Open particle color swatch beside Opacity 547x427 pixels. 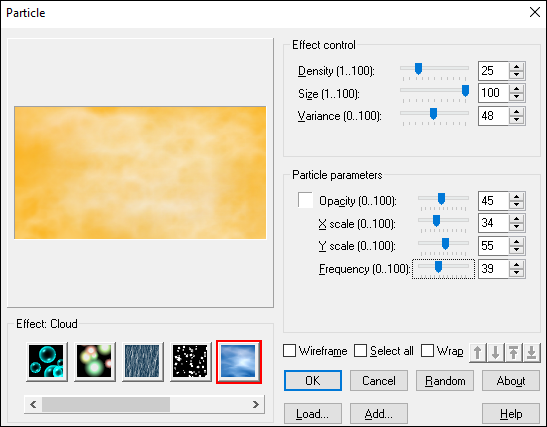point(305,200)
